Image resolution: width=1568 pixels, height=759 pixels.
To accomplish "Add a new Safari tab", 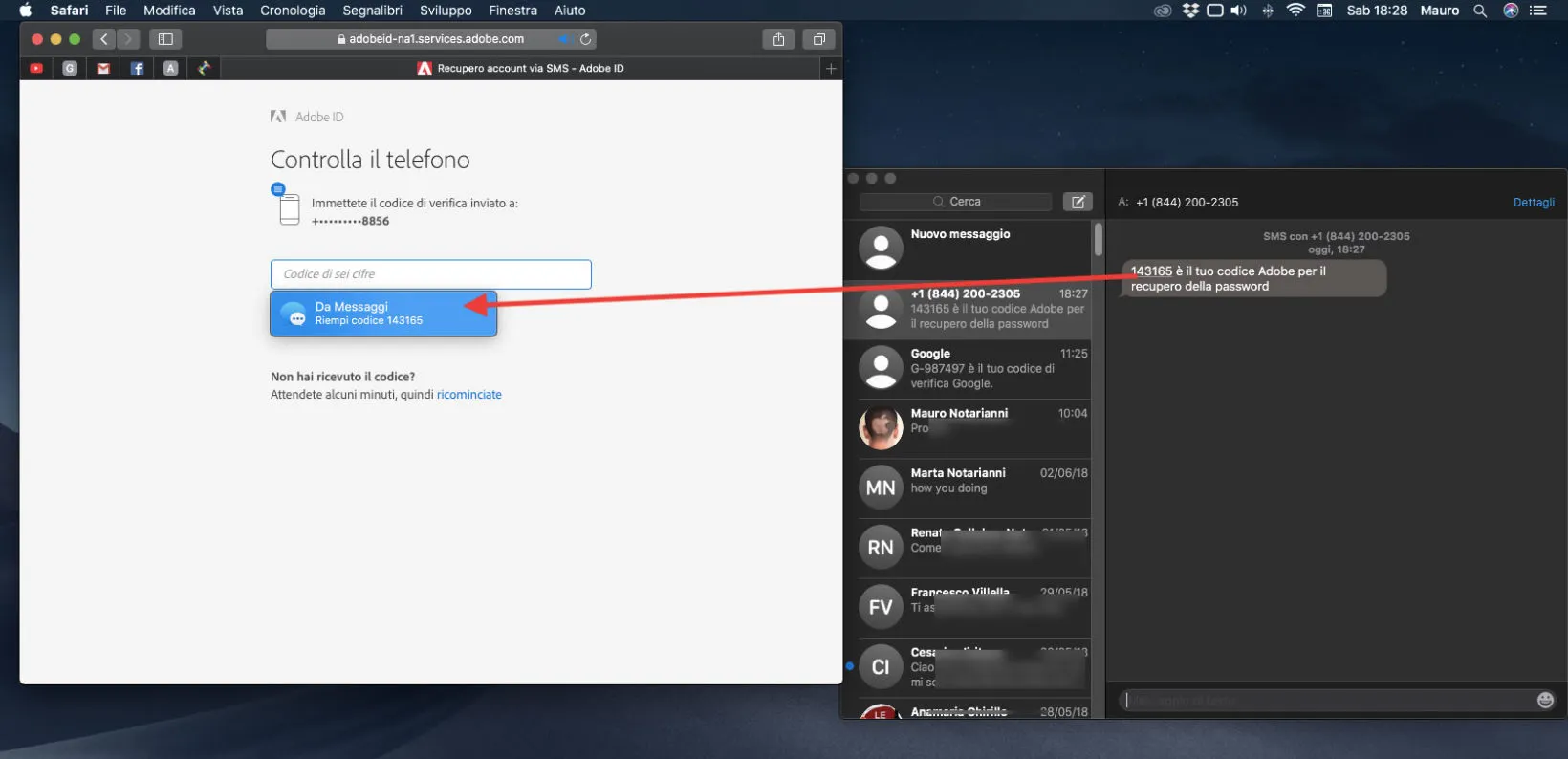I will [831, 68].
